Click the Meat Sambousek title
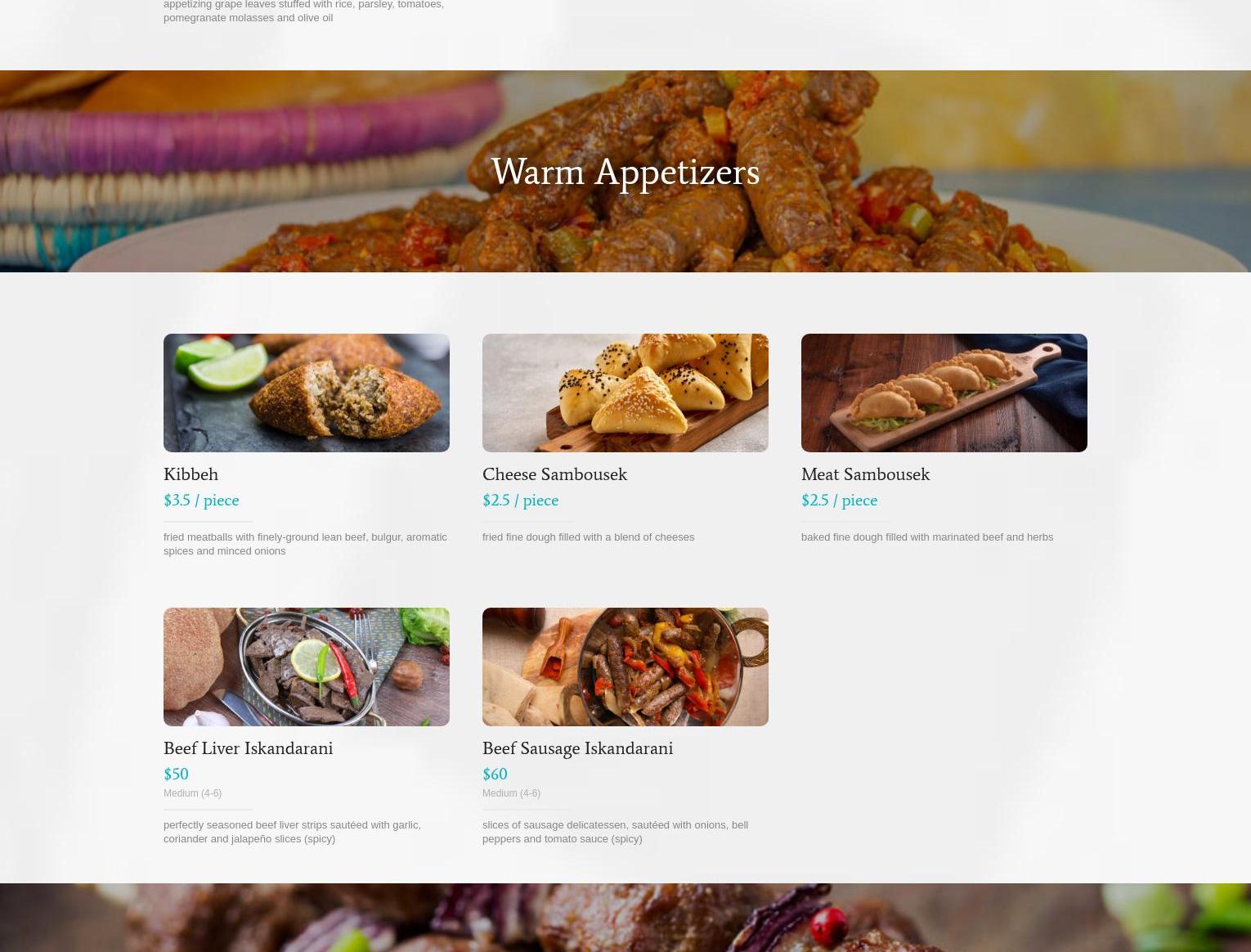 (865, 474)
